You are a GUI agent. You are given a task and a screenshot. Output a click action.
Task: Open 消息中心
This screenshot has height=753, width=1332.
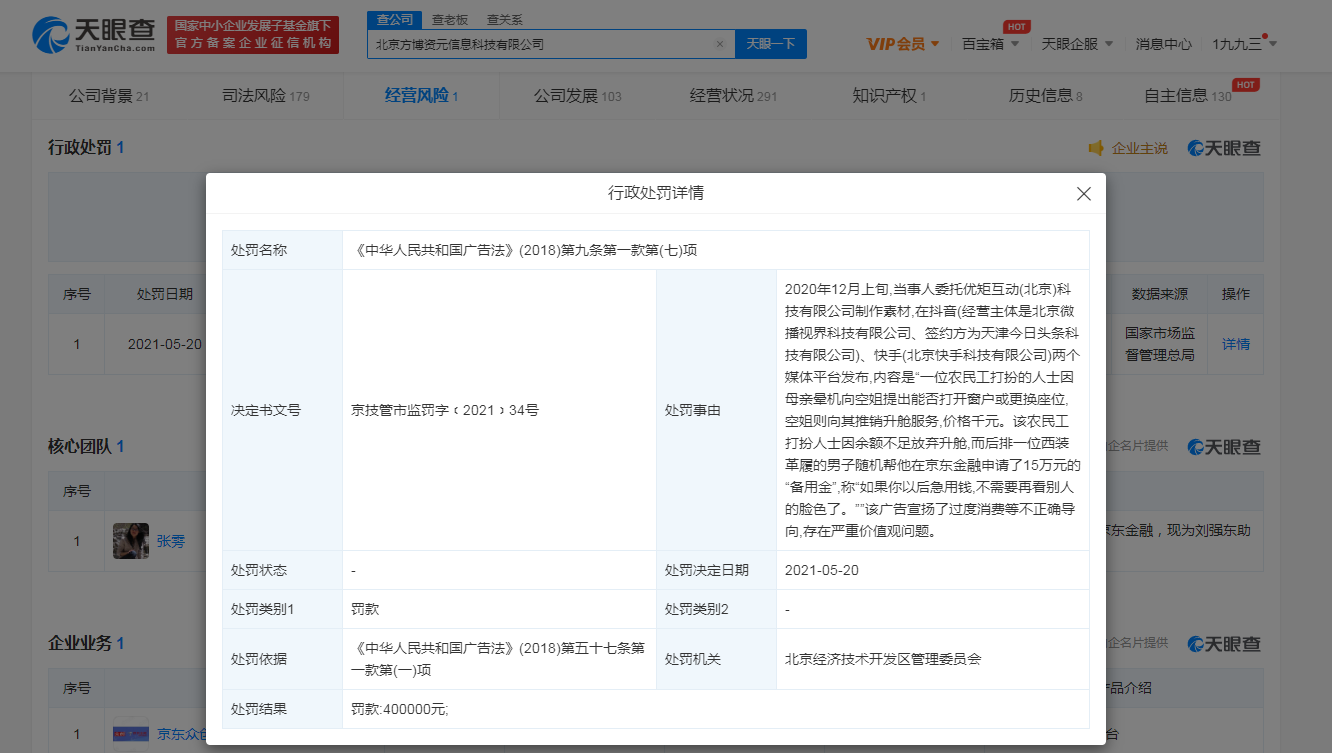point(1163,44)
